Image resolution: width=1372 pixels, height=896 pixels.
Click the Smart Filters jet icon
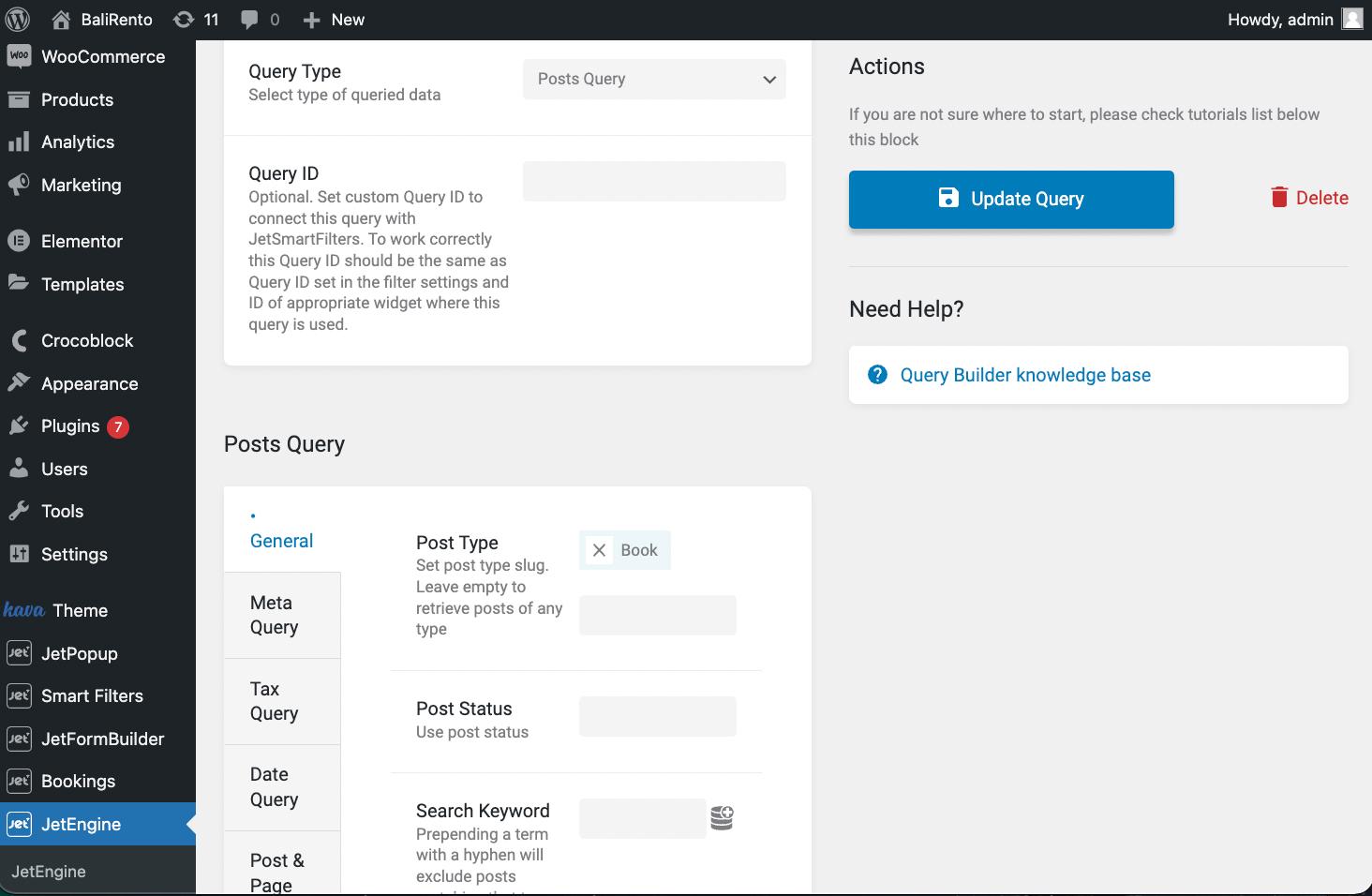click(x=19, y=695)
